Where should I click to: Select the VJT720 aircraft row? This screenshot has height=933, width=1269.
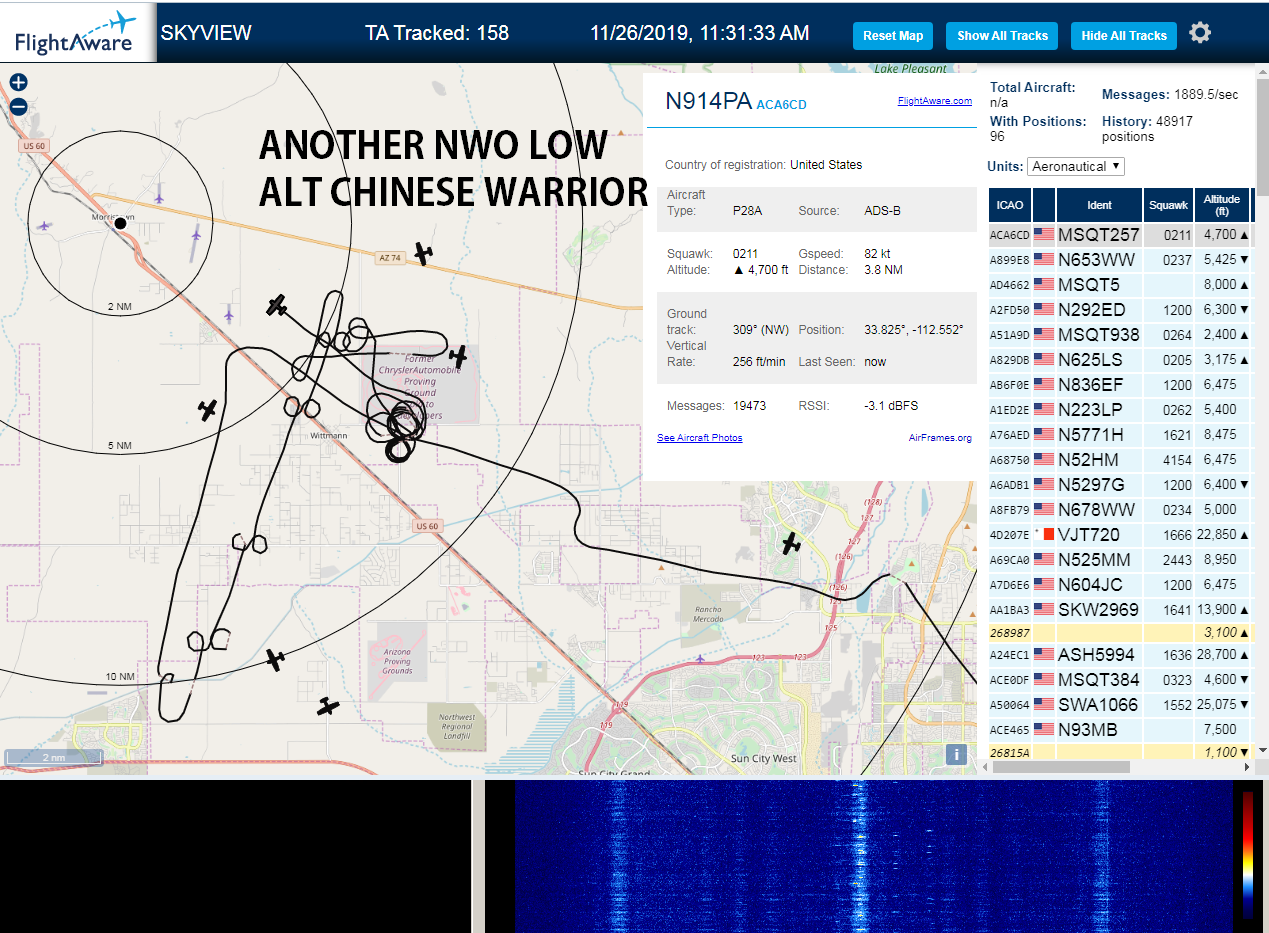[x=1119, y=535]
